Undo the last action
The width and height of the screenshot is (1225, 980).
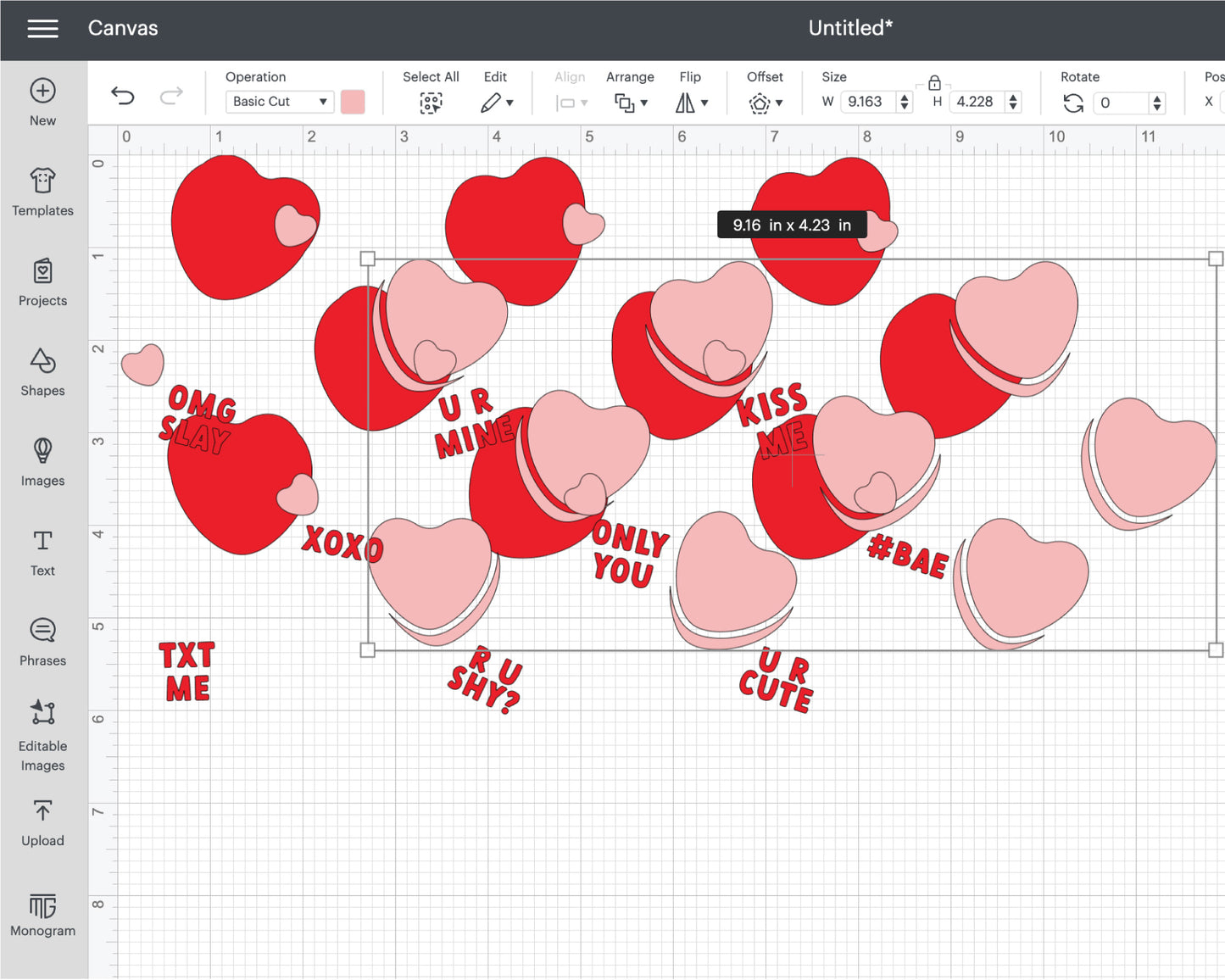click(123, 96)
